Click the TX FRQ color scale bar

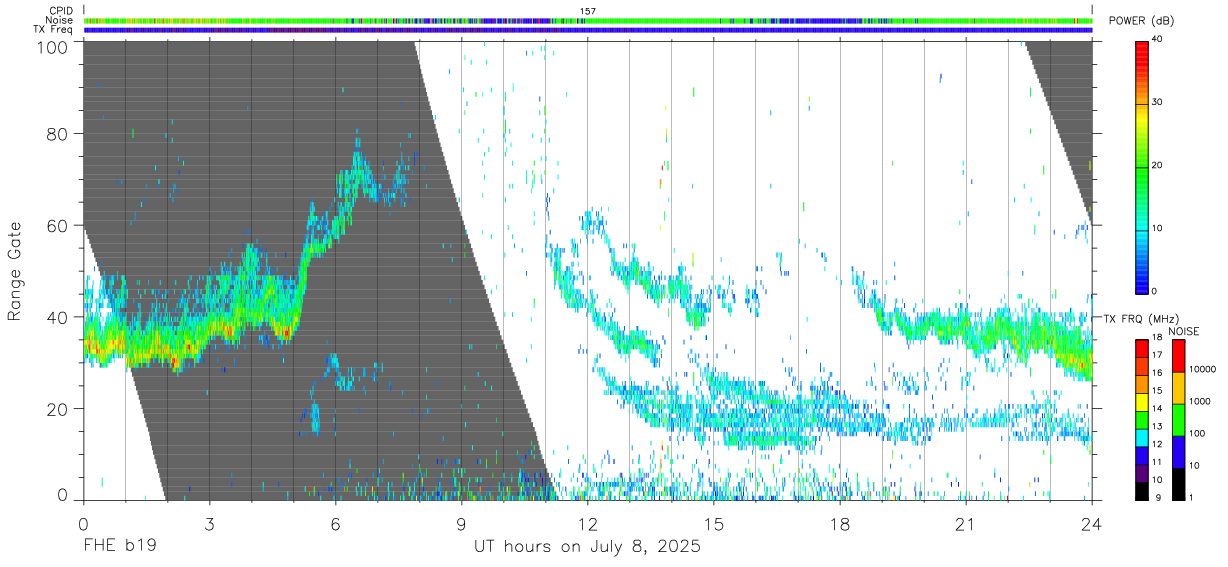point(1142,419)
